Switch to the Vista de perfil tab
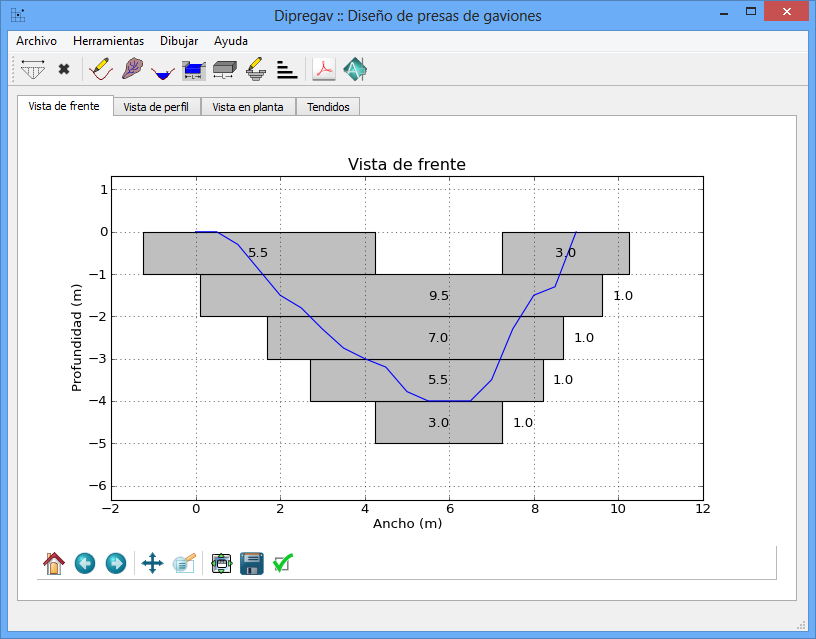 (157, 107)
